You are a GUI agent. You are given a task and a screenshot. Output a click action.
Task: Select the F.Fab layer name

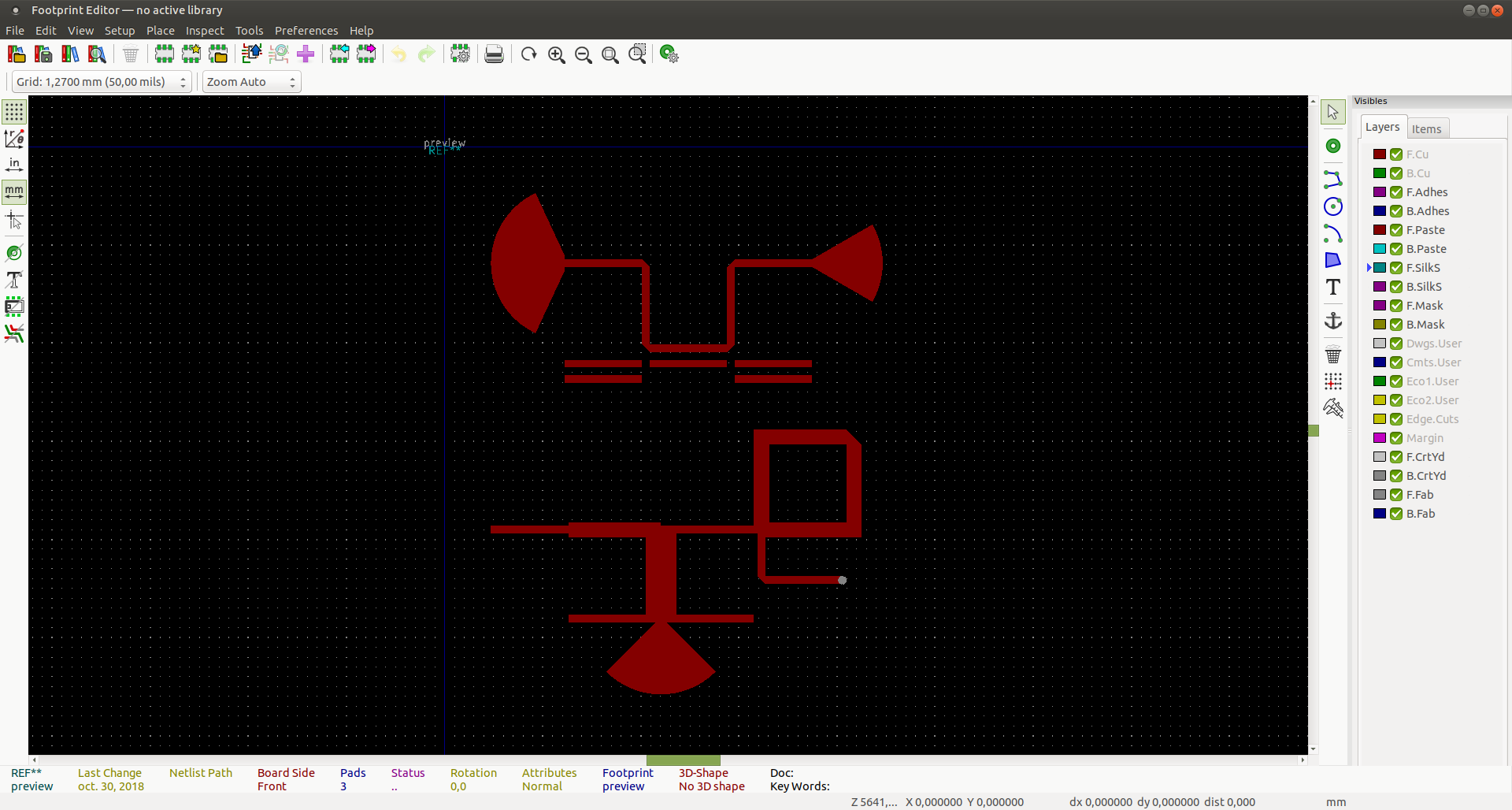(x=1420, y=495)
